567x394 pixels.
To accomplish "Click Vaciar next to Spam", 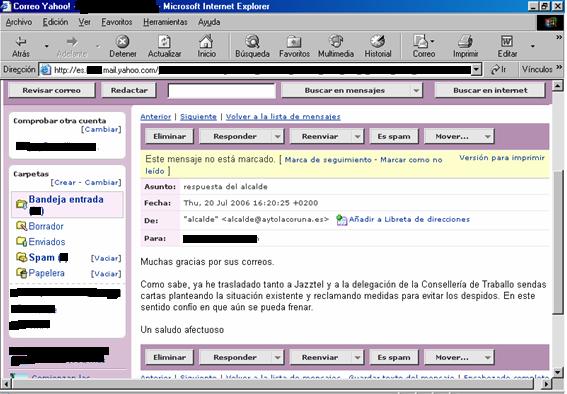I will [106, 258].
